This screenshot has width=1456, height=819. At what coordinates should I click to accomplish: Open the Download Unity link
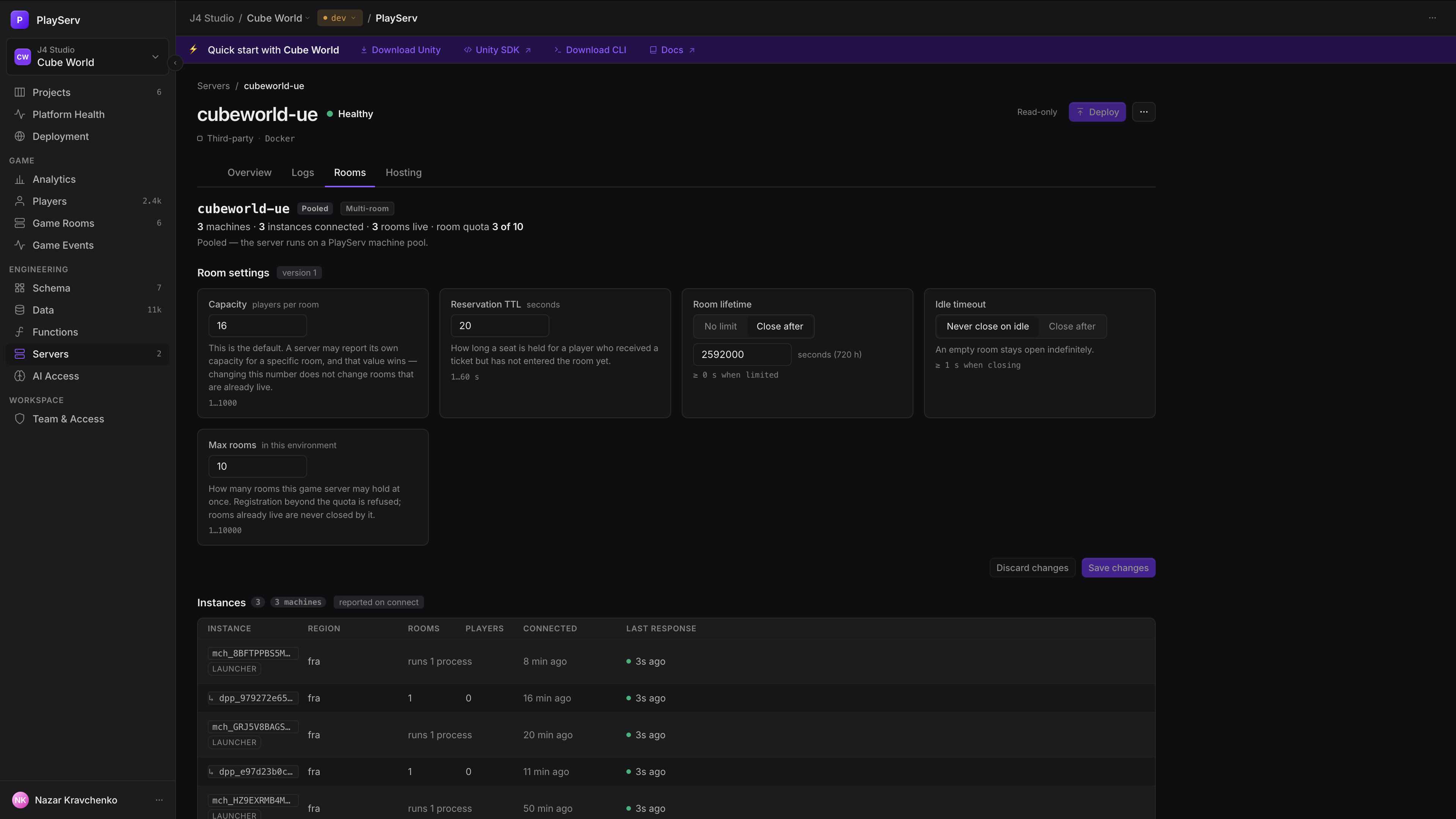(x=401, y=50)
